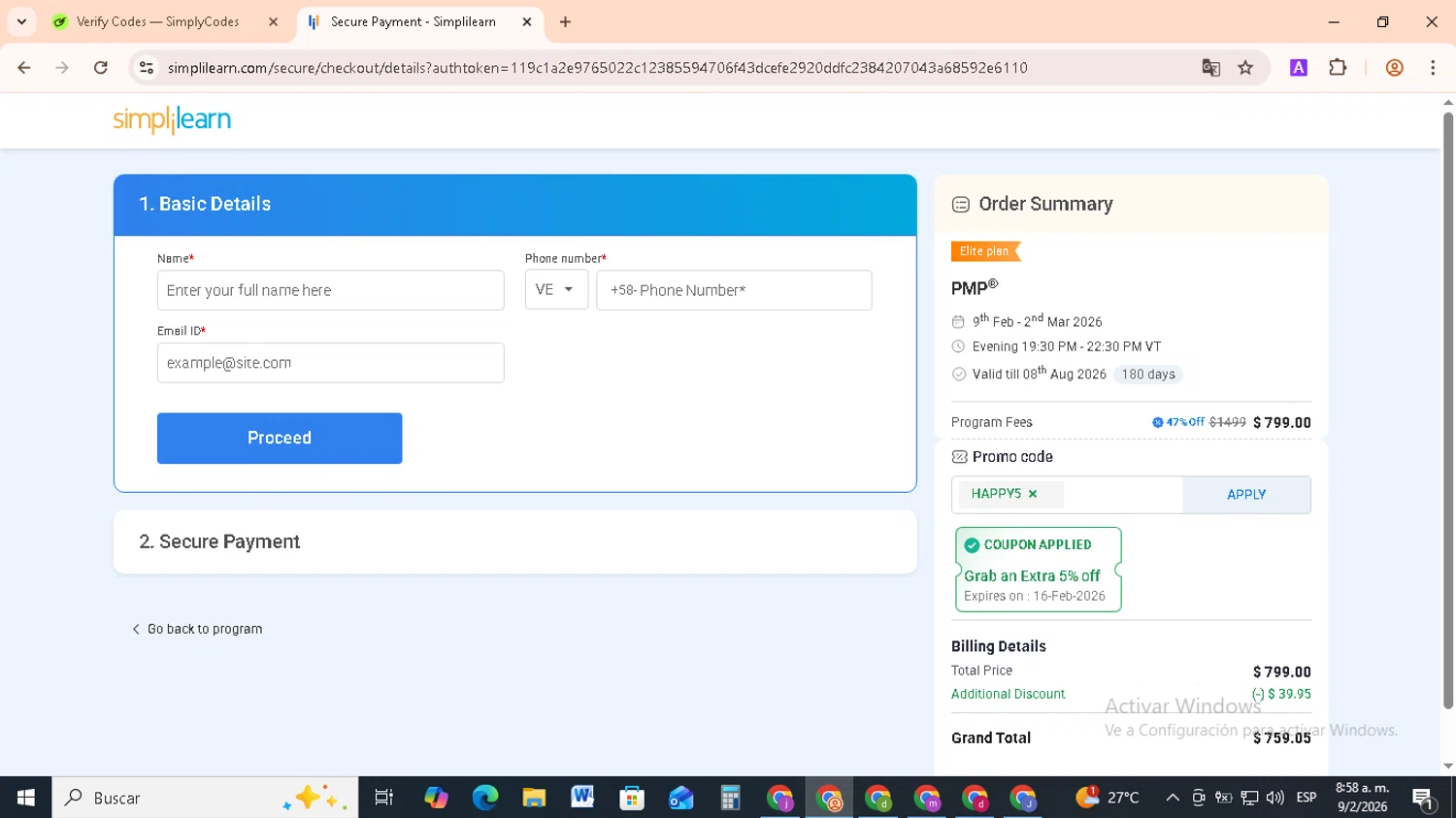The image size is (1456, 818).
Task: Open Chrome three-dot menu
Action: [x=1433, y=68]
